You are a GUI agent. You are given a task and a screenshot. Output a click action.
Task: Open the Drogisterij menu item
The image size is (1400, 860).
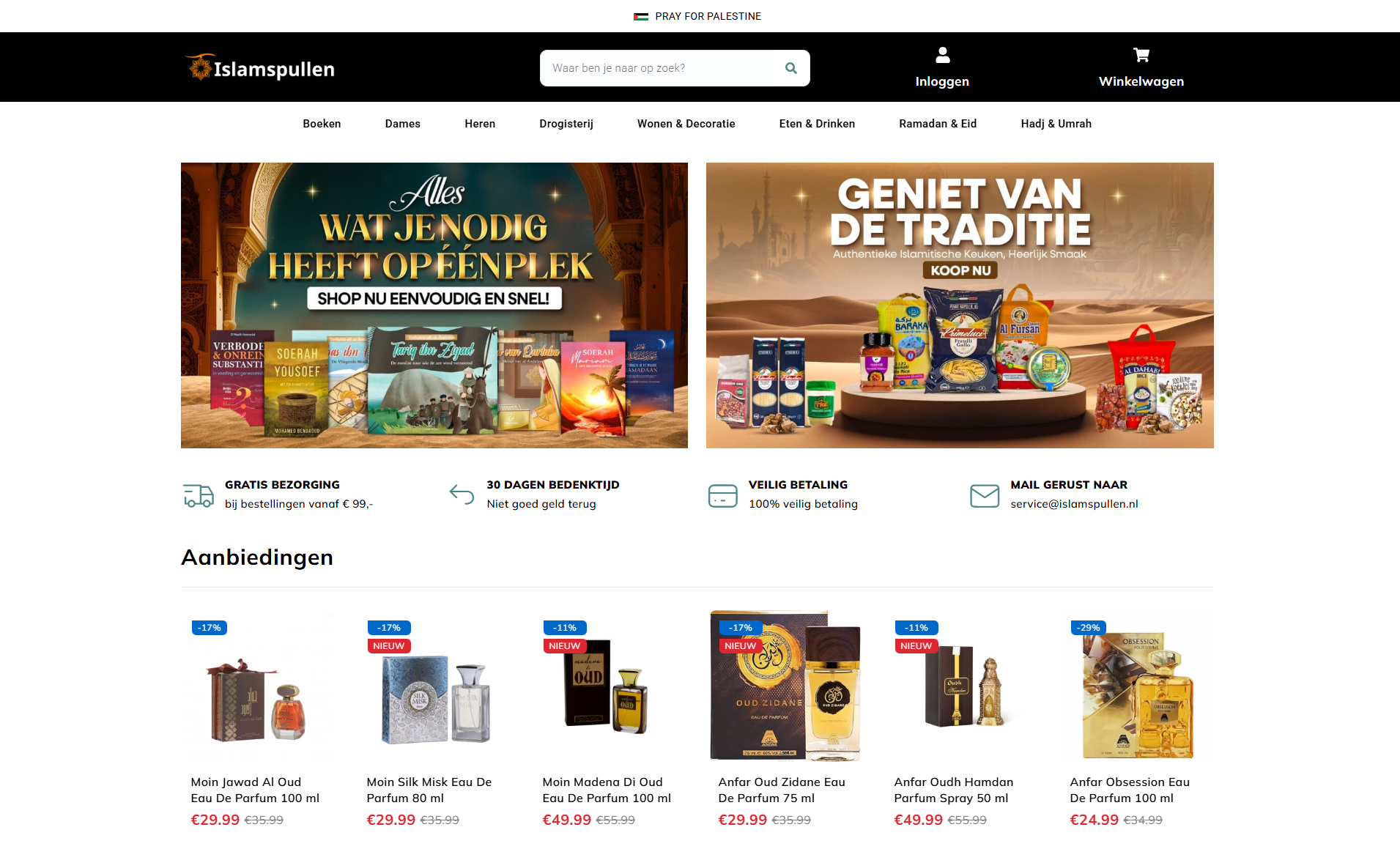pyautogui.click(x=566, y=124)
